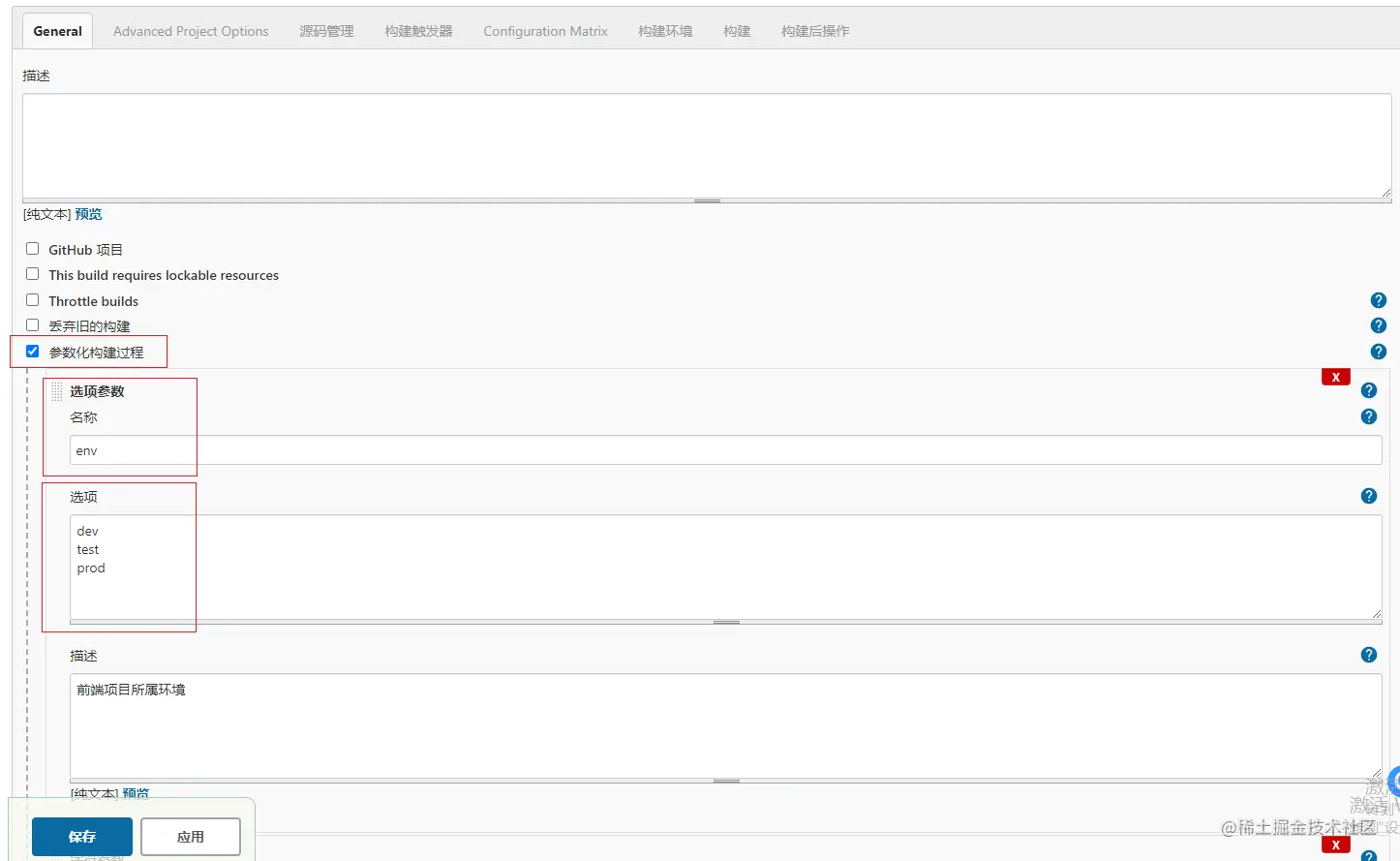Screen dimensions: 1400x861
Task: Tick the 丢弃旧的构建 checkbox
Action: (x=33, y=325)
